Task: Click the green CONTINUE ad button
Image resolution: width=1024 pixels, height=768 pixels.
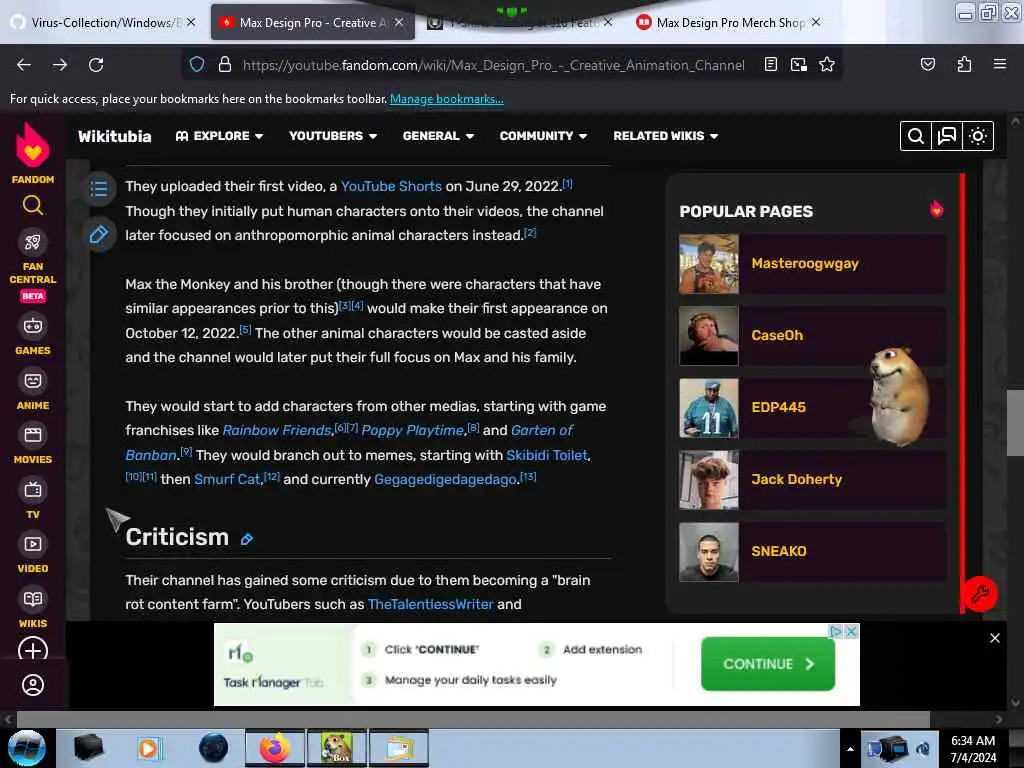Action: click(768, 664)
